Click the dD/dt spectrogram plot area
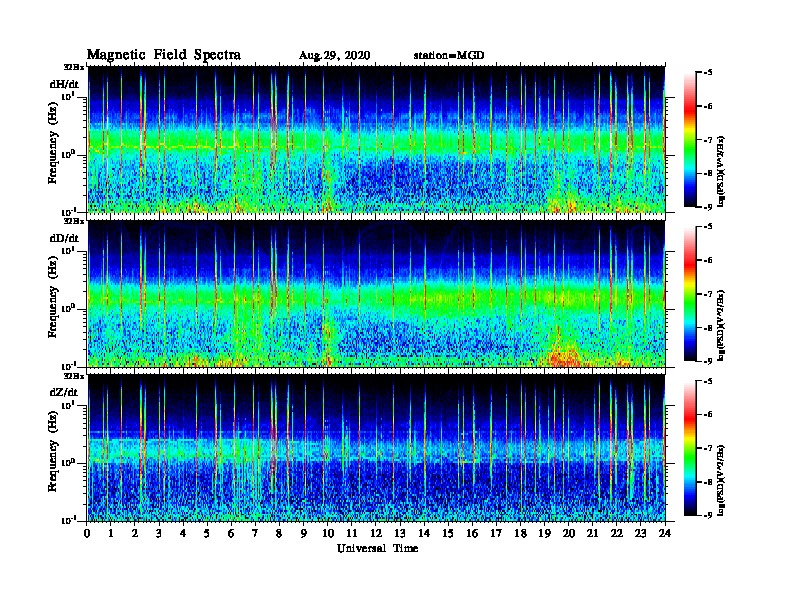 pos(376,293)
